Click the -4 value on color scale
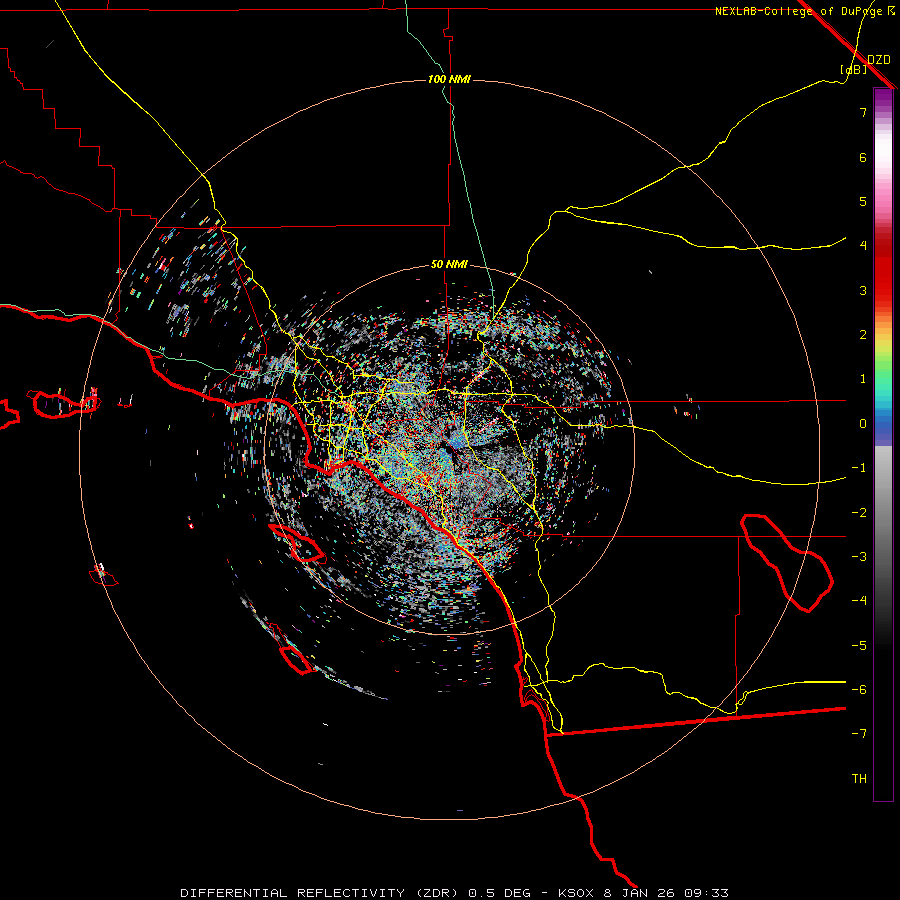This screenshot has width=900, height=900. [859, 601]
